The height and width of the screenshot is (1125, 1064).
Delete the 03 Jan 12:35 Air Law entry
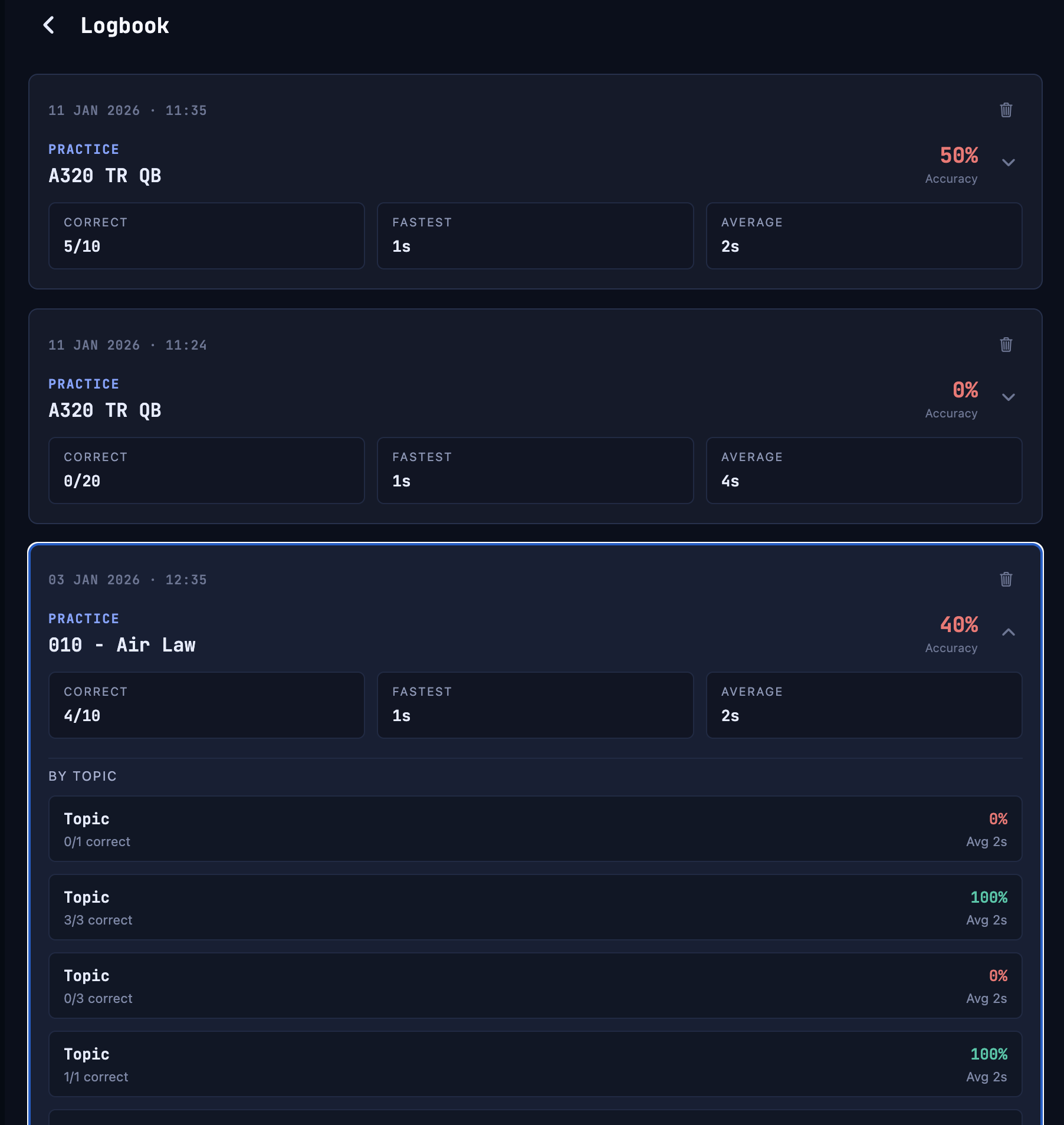pyautogui.click(x=1006, y=580)
